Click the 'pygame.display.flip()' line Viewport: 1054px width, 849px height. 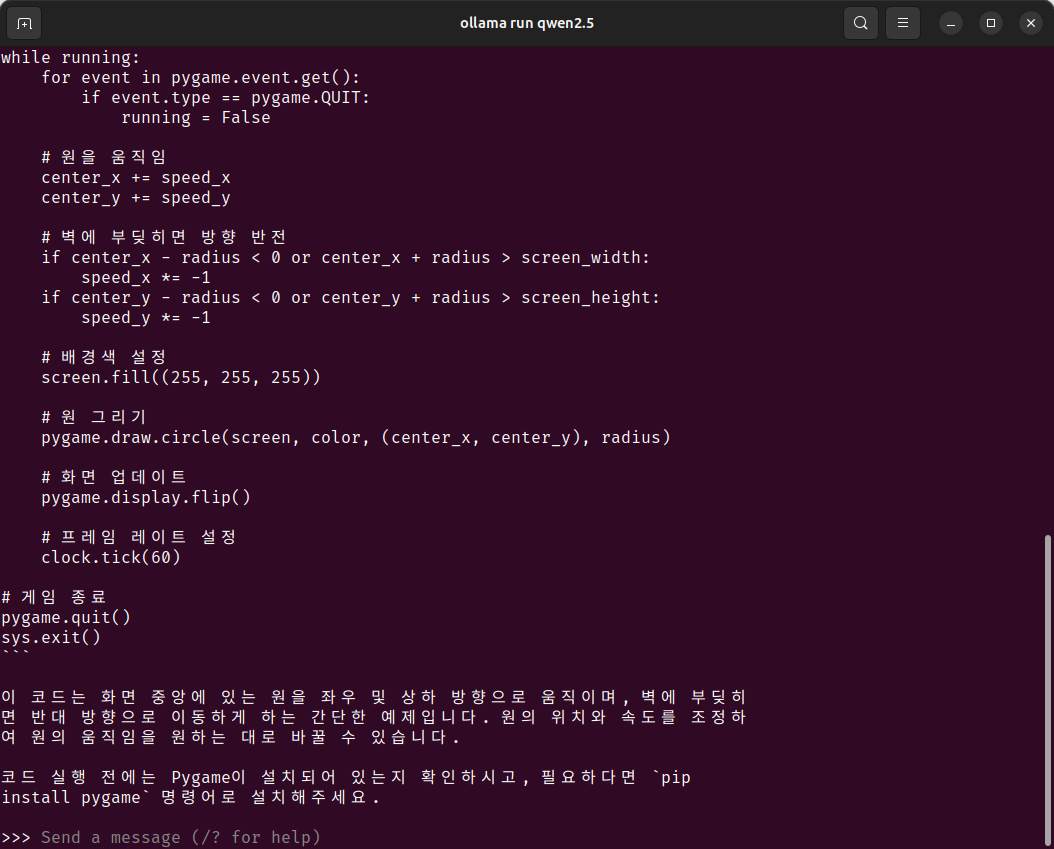tap(146, 497)
